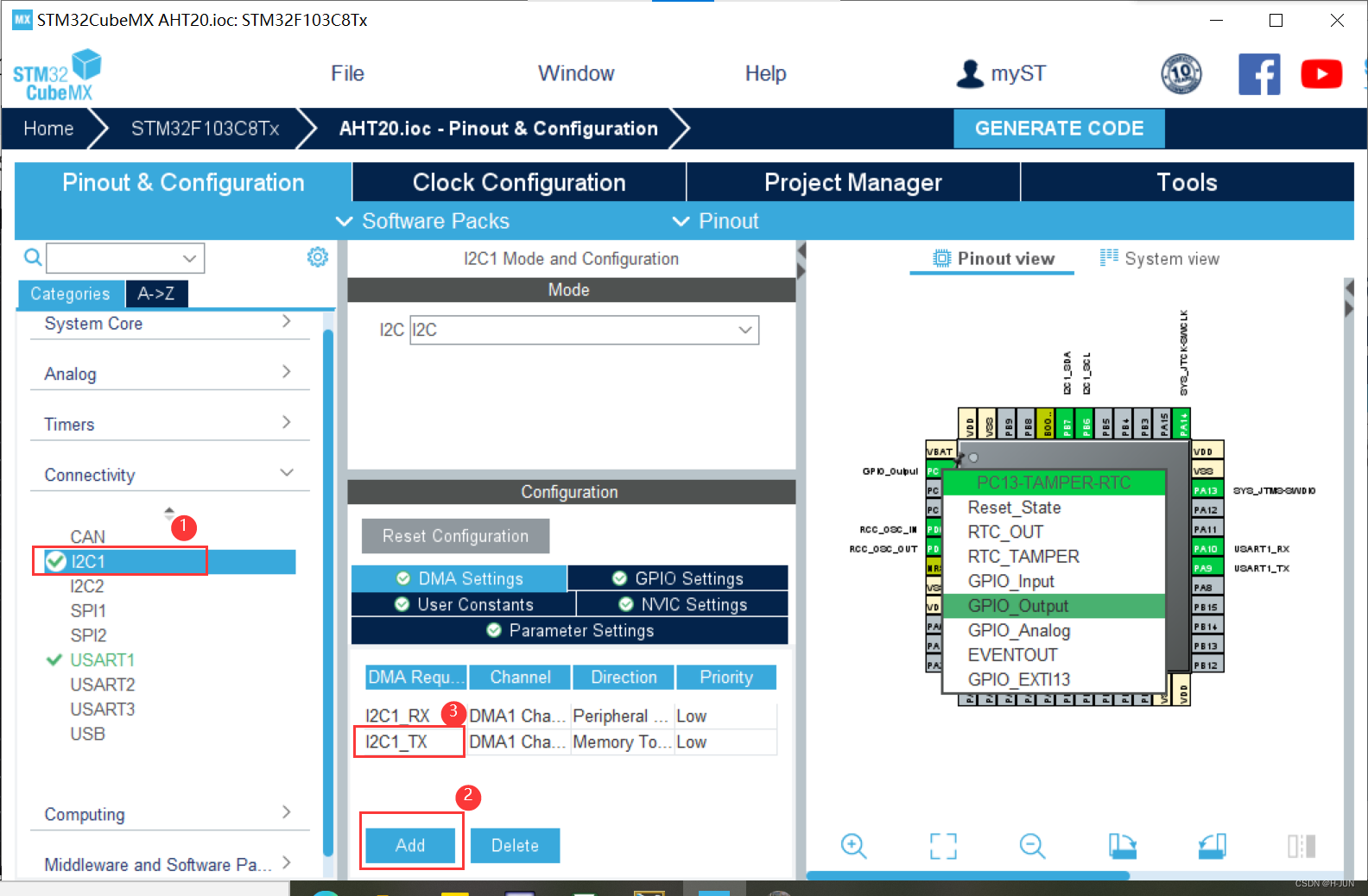Choose Reset_State in pin context menu
This screenshot has height=896, width=1368.
point(1054,508)
